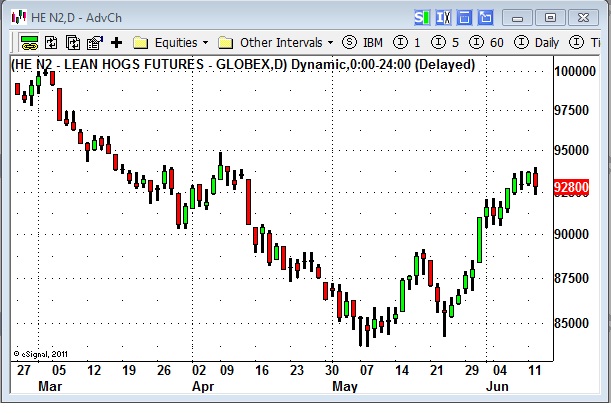Click the 97500 price axis label
This screenshot has height=414, width=611.
coord(571,110)
